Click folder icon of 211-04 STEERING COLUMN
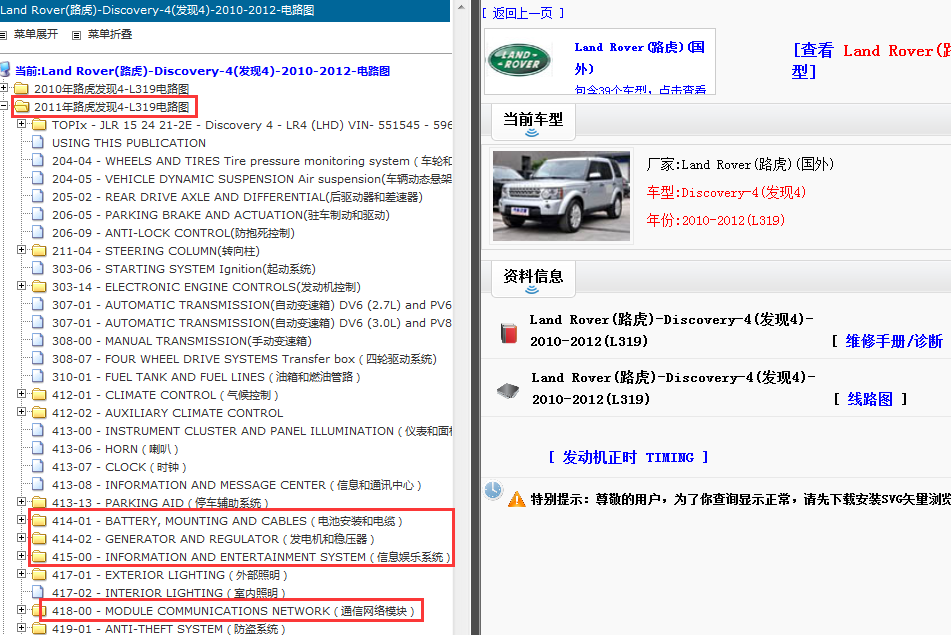 [39, 250]
